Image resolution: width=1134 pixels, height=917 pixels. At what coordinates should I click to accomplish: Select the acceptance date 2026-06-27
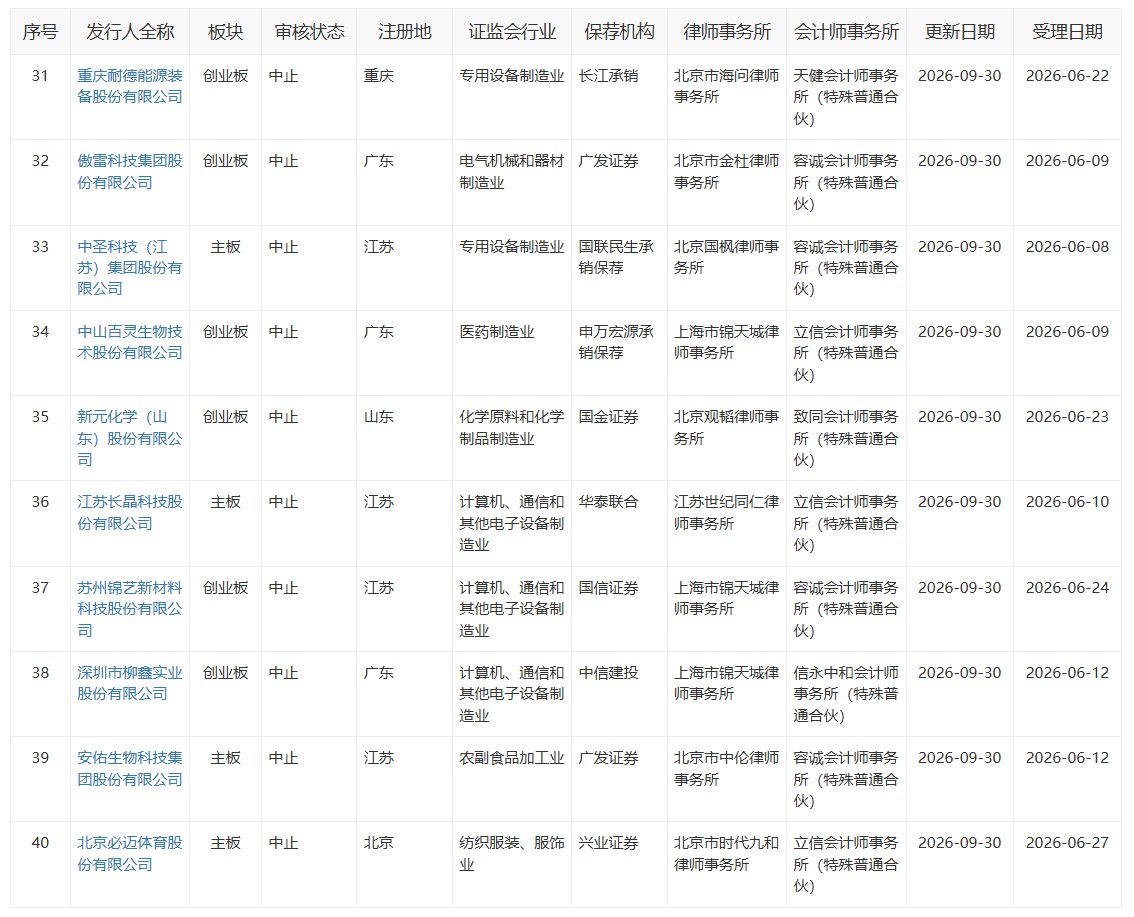pos(1067,843)
